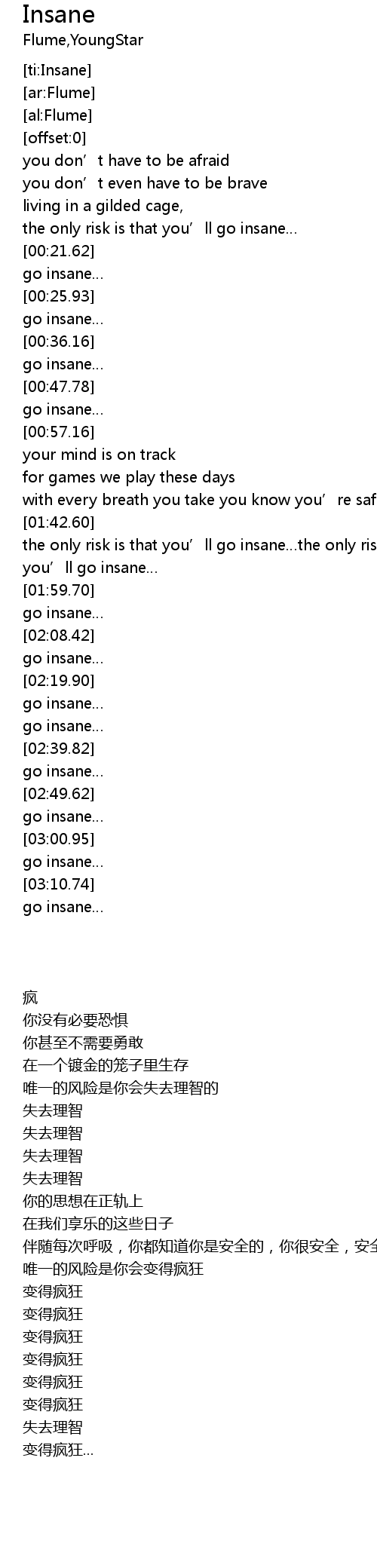The height and width of the screenshot is (1568, 377).
Task: Click translation line '你的思想在正轨上'
Action: click(x=83, y=1202)
